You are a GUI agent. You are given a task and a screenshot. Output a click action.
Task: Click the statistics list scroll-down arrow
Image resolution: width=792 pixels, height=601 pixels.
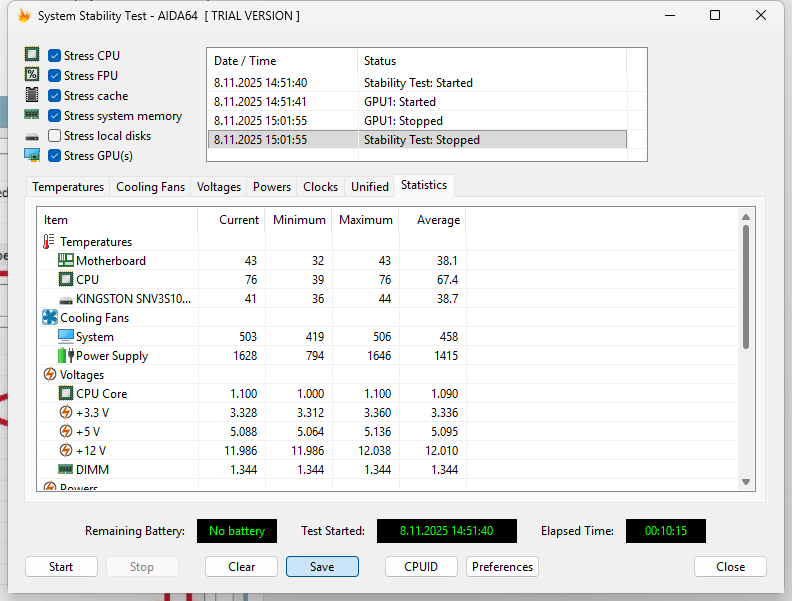coord(746,482)
